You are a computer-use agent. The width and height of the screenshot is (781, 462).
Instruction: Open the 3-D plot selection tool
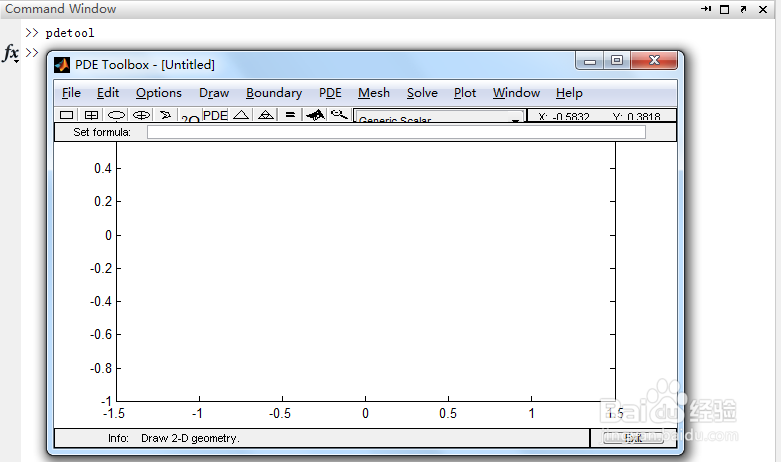(x=315, y=115)
